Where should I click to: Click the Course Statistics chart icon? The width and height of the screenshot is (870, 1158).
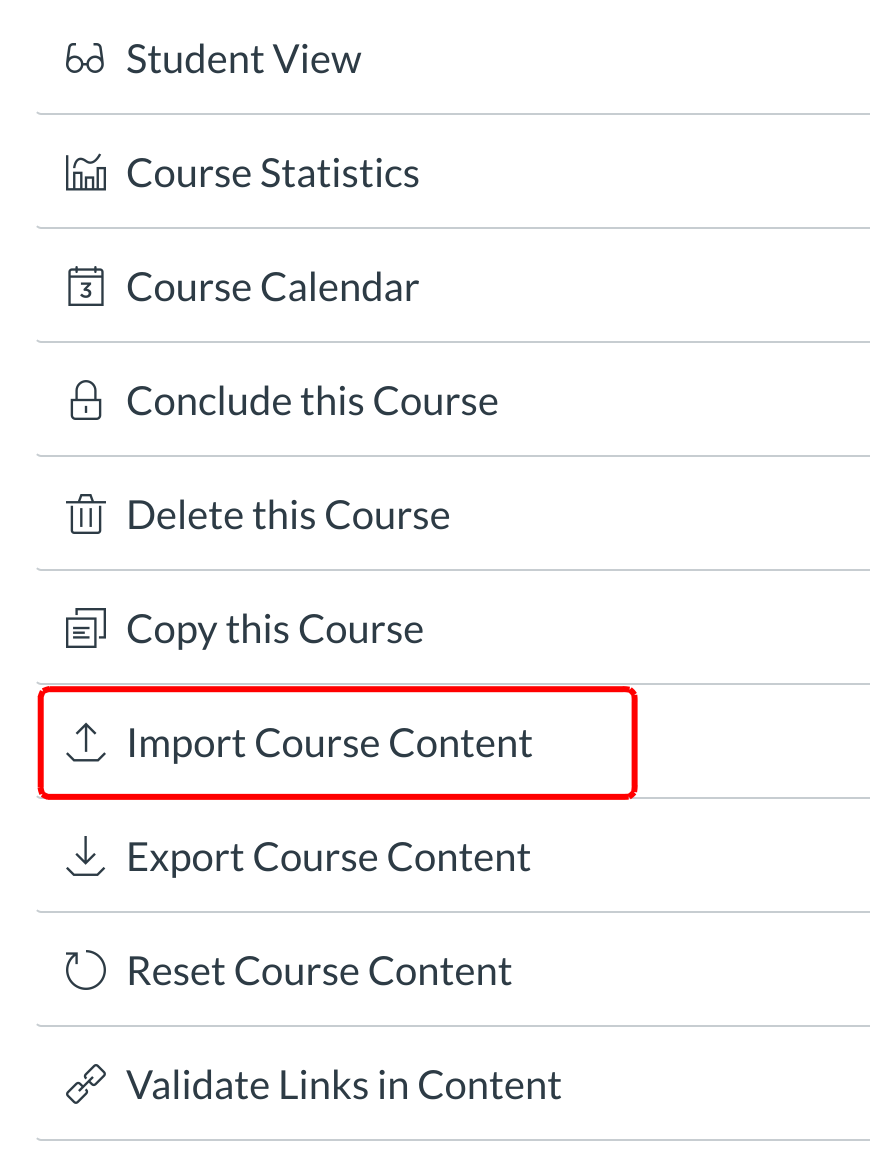[85, 174]
